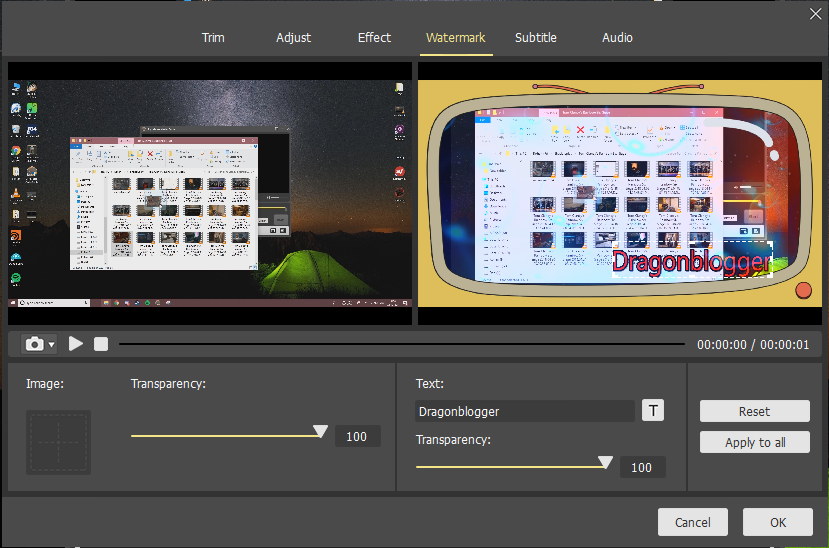Viewport: 829px width, 548px height.
Task: Open the snapshot dropdown arrow
Action: point(51,345)
